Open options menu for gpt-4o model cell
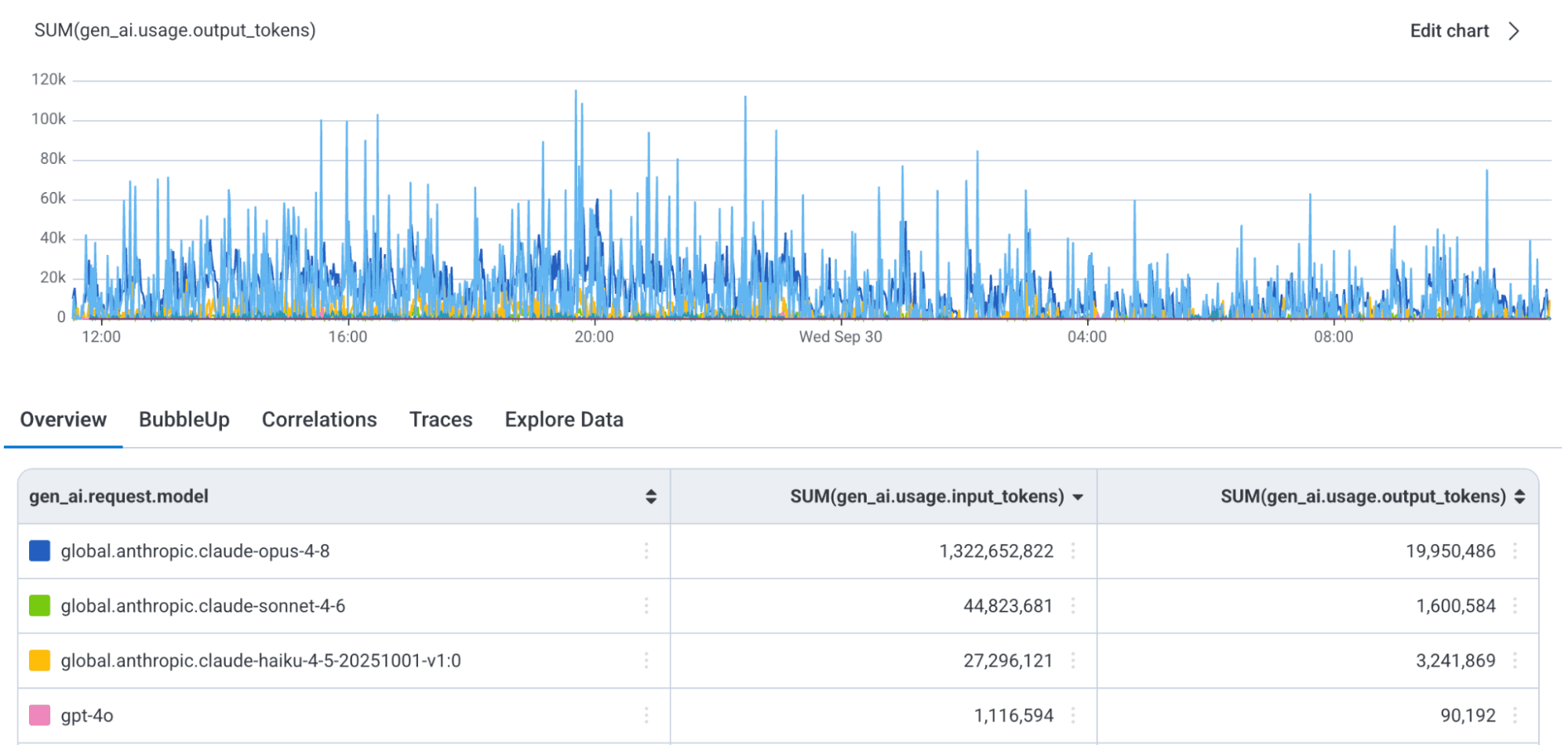The image size is (1568, 745). (x=646, y=715)
